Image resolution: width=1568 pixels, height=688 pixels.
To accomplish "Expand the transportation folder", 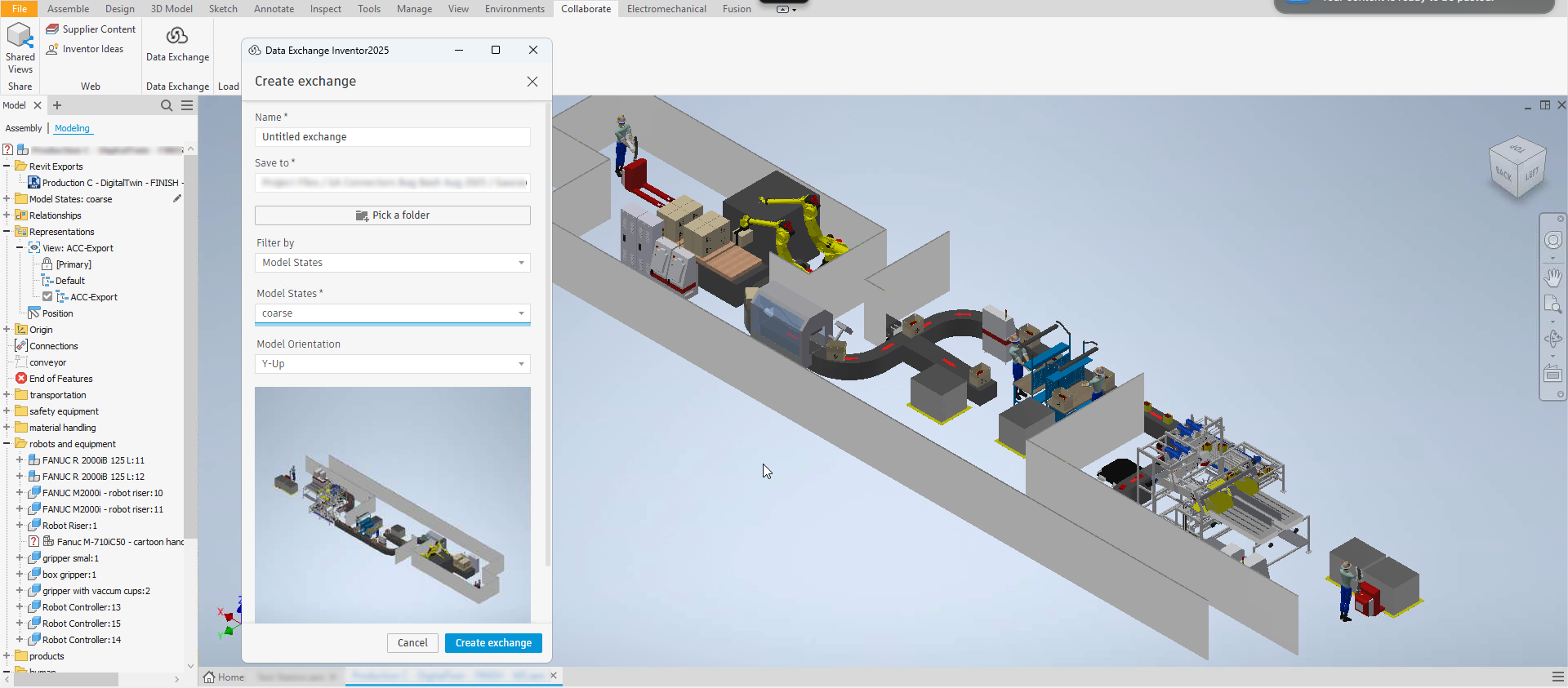I will click(x=7, y=395).
